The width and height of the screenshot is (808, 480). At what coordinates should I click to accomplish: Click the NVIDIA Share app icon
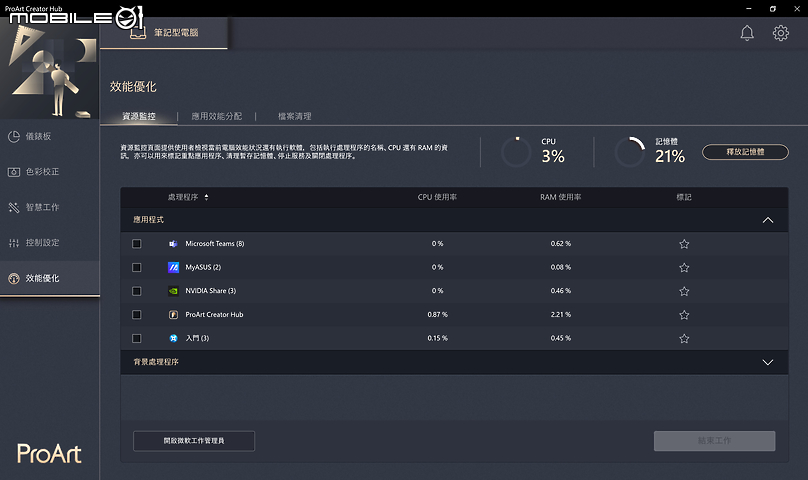(x=173, y=291)
